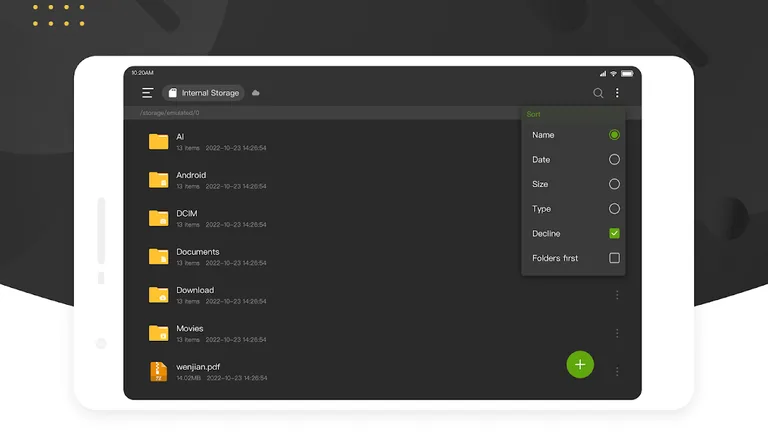Click the Sort header label

[533, 114]
